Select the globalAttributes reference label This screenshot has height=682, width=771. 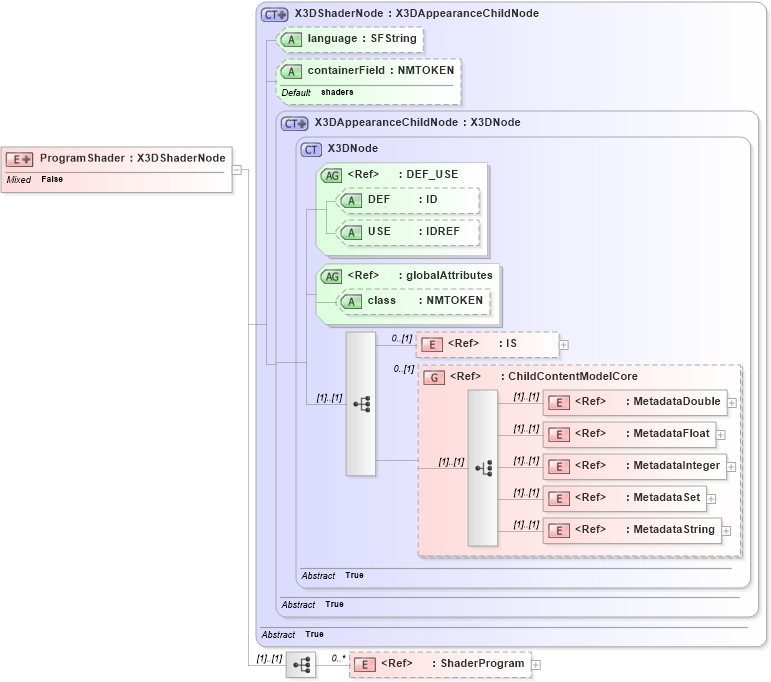click(x=420, y=275)
